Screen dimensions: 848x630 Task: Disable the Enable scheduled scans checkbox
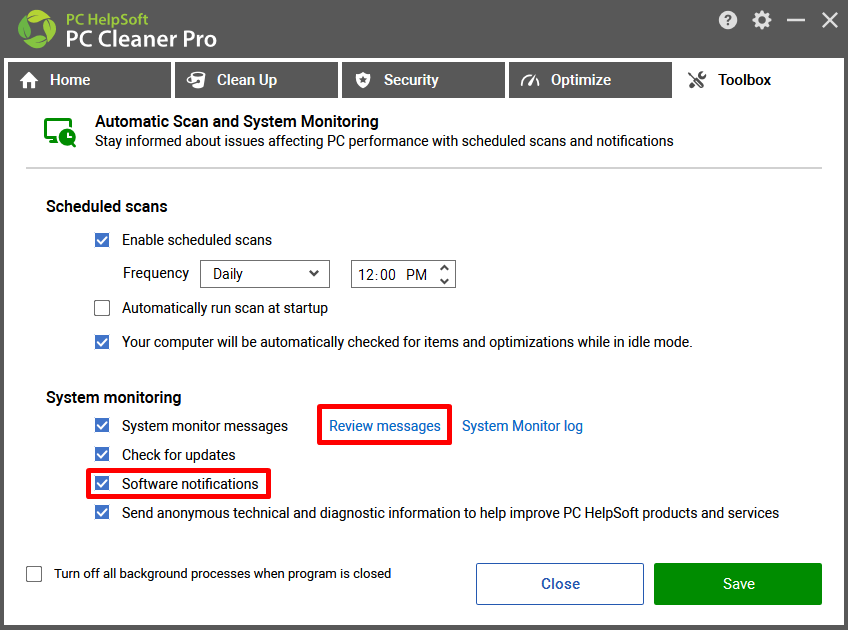(x=102, y=240)
